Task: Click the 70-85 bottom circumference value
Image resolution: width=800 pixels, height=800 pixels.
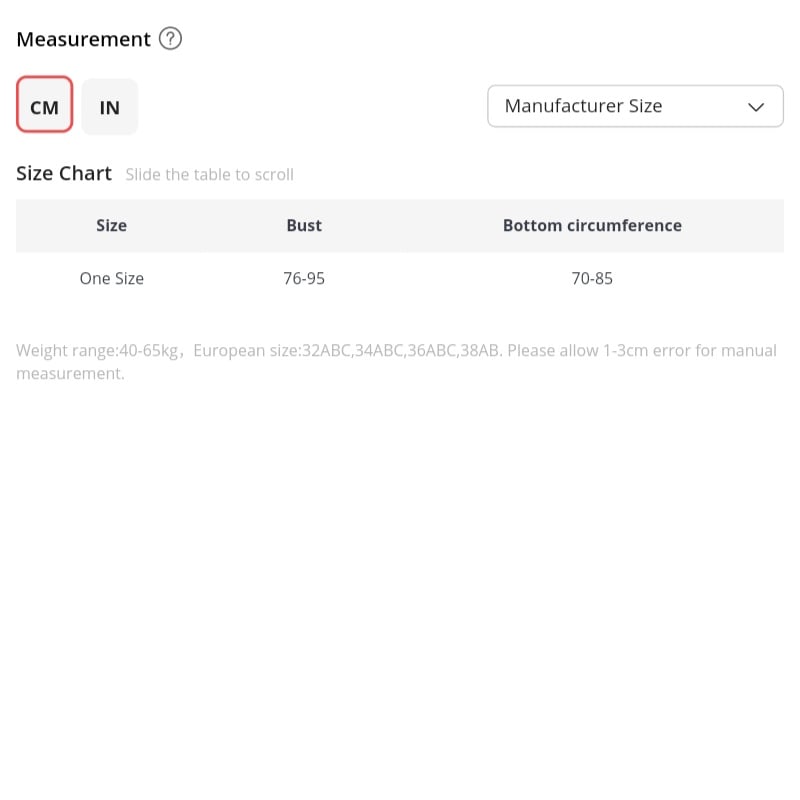Action: coord(592,278)
